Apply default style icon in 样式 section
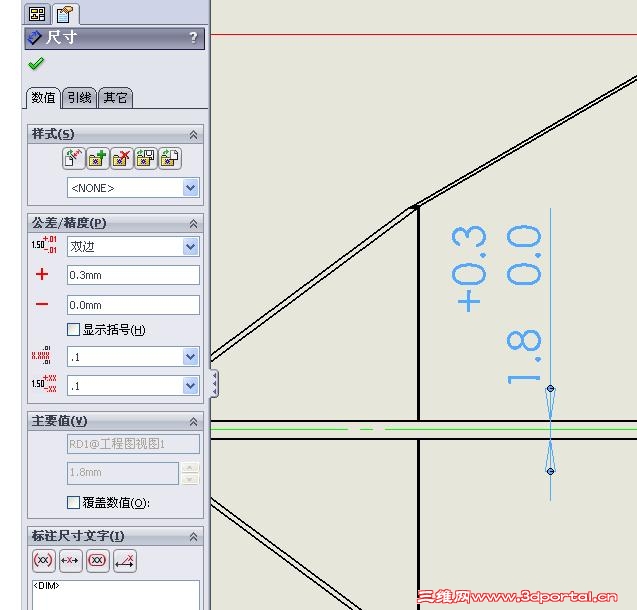Image resolution: width=637 pixels, height=610 pixels. pyautogui.click(x=73, y=158)
